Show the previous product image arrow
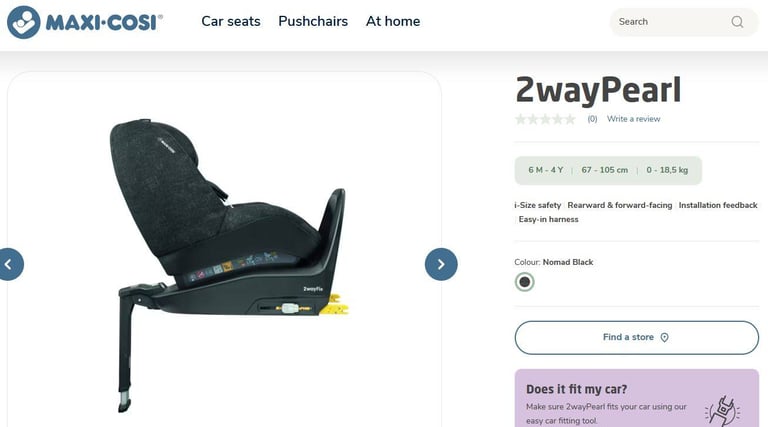This screenshot has width=768, height=427. (9, 264)
